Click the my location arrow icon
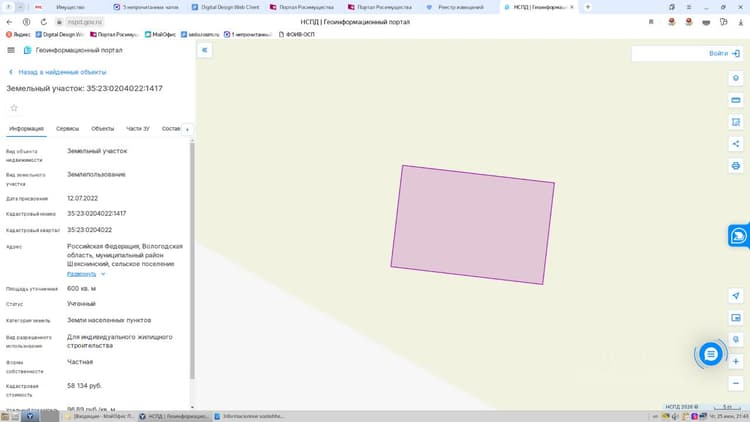 pos(736,296)
